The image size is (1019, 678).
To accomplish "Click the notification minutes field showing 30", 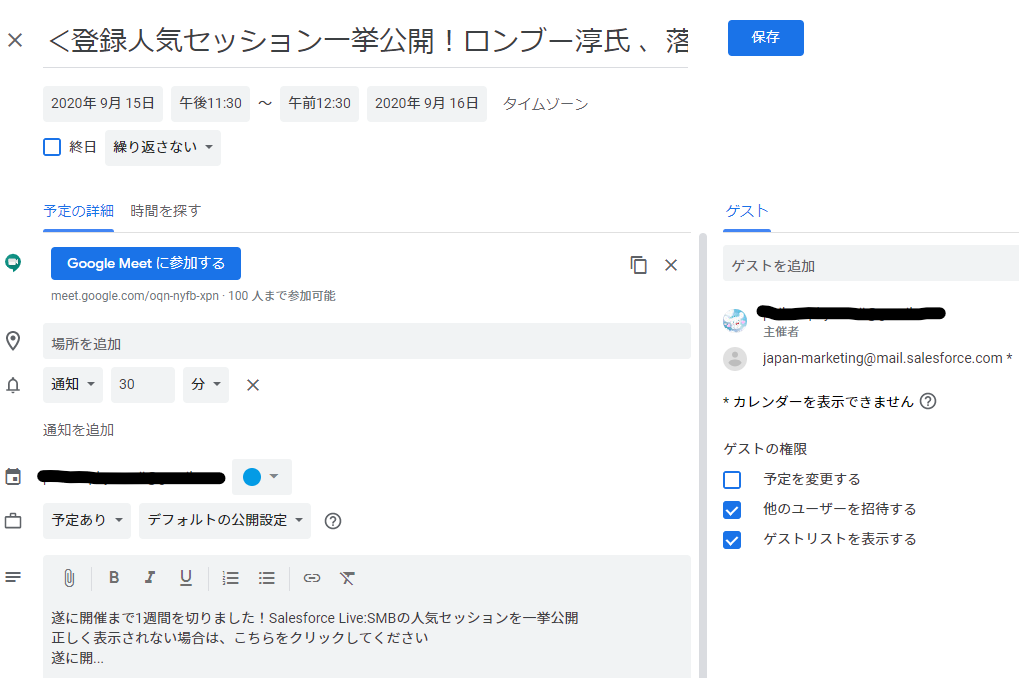I will tap(143, 385).
